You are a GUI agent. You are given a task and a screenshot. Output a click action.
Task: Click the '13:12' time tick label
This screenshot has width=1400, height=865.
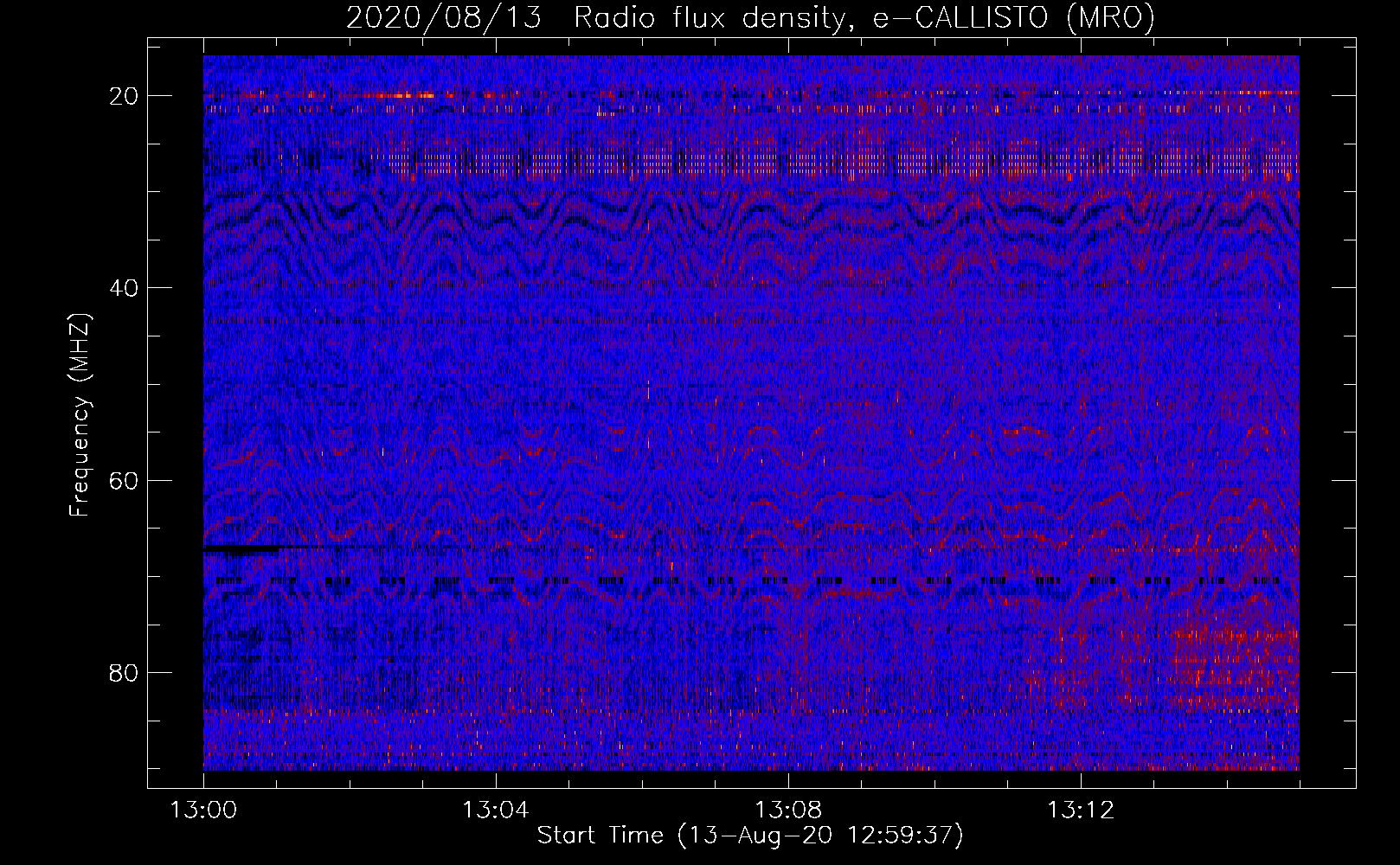[x=1081, y=811]
